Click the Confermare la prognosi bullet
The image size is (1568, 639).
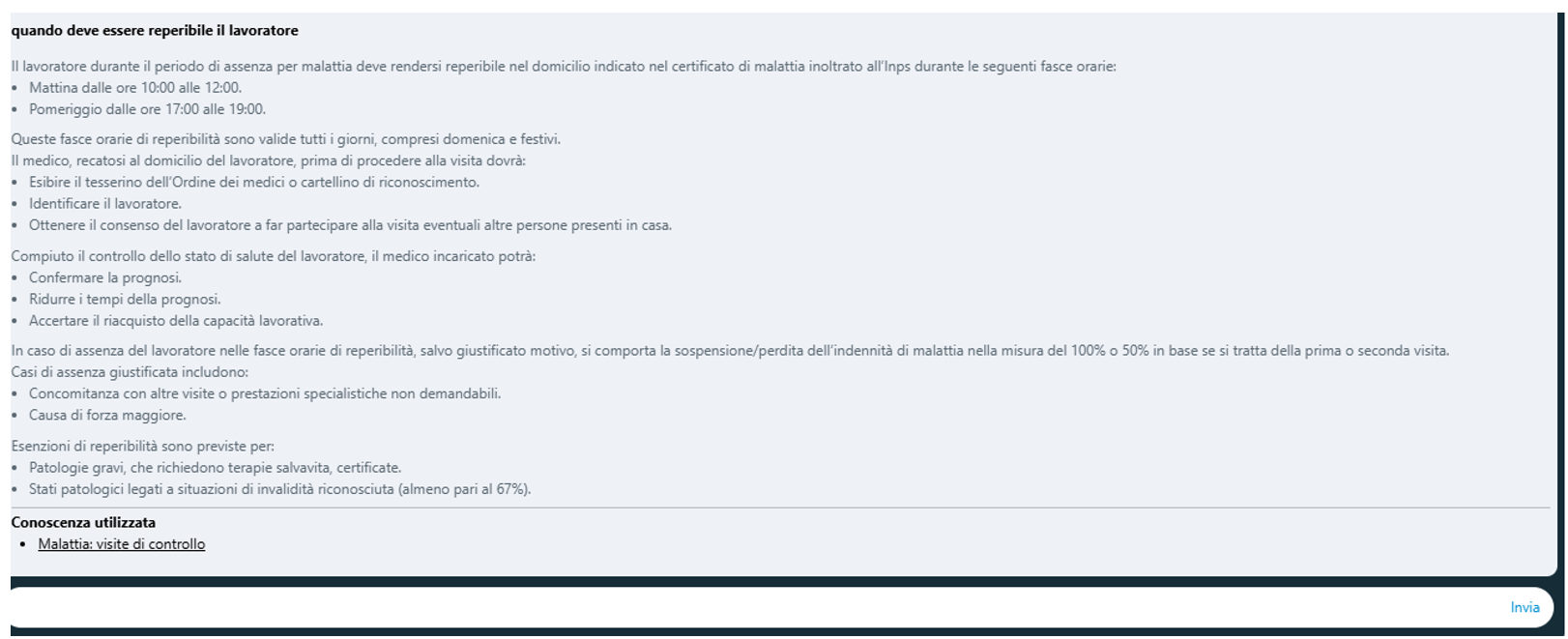pyautogui.click(x=104, y=278)
